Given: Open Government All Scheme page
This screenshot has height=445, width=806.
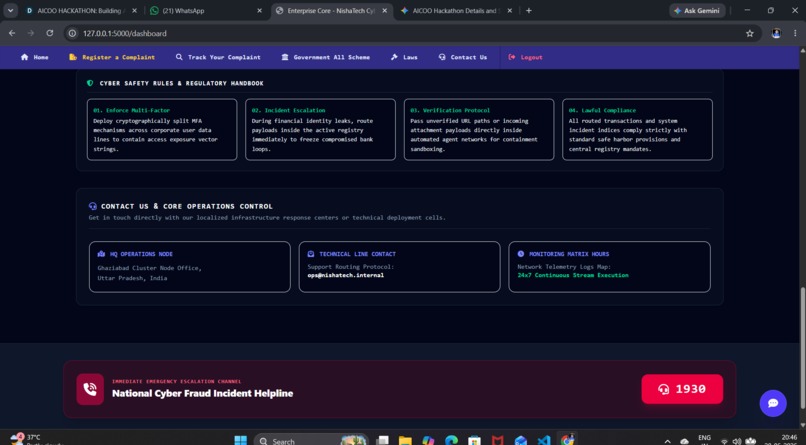Looking at the screenshot, I should (325, 57).
